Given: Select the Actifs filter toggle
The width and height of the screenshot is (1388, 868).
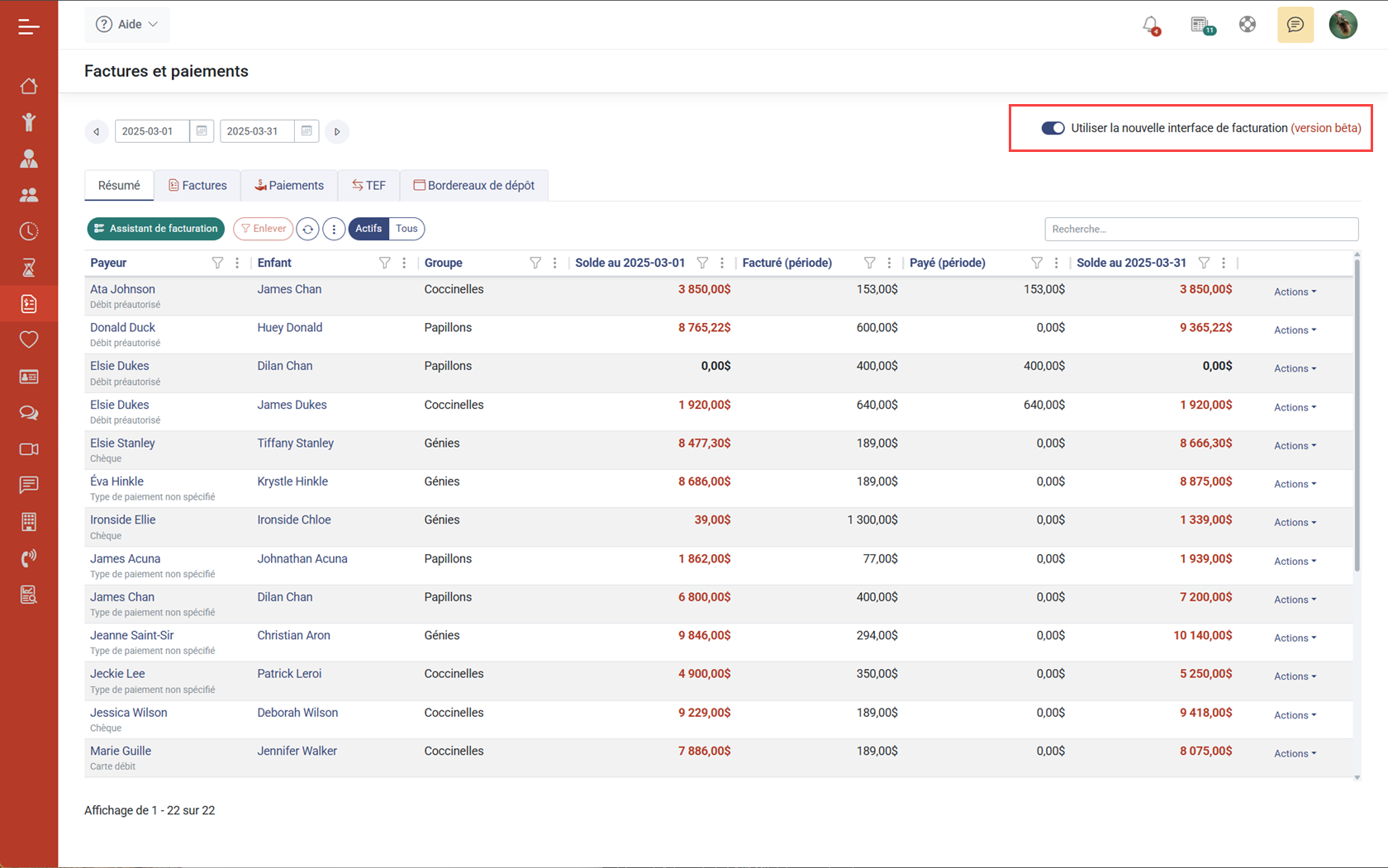Looking at the screenshot, I should [368, 229].
